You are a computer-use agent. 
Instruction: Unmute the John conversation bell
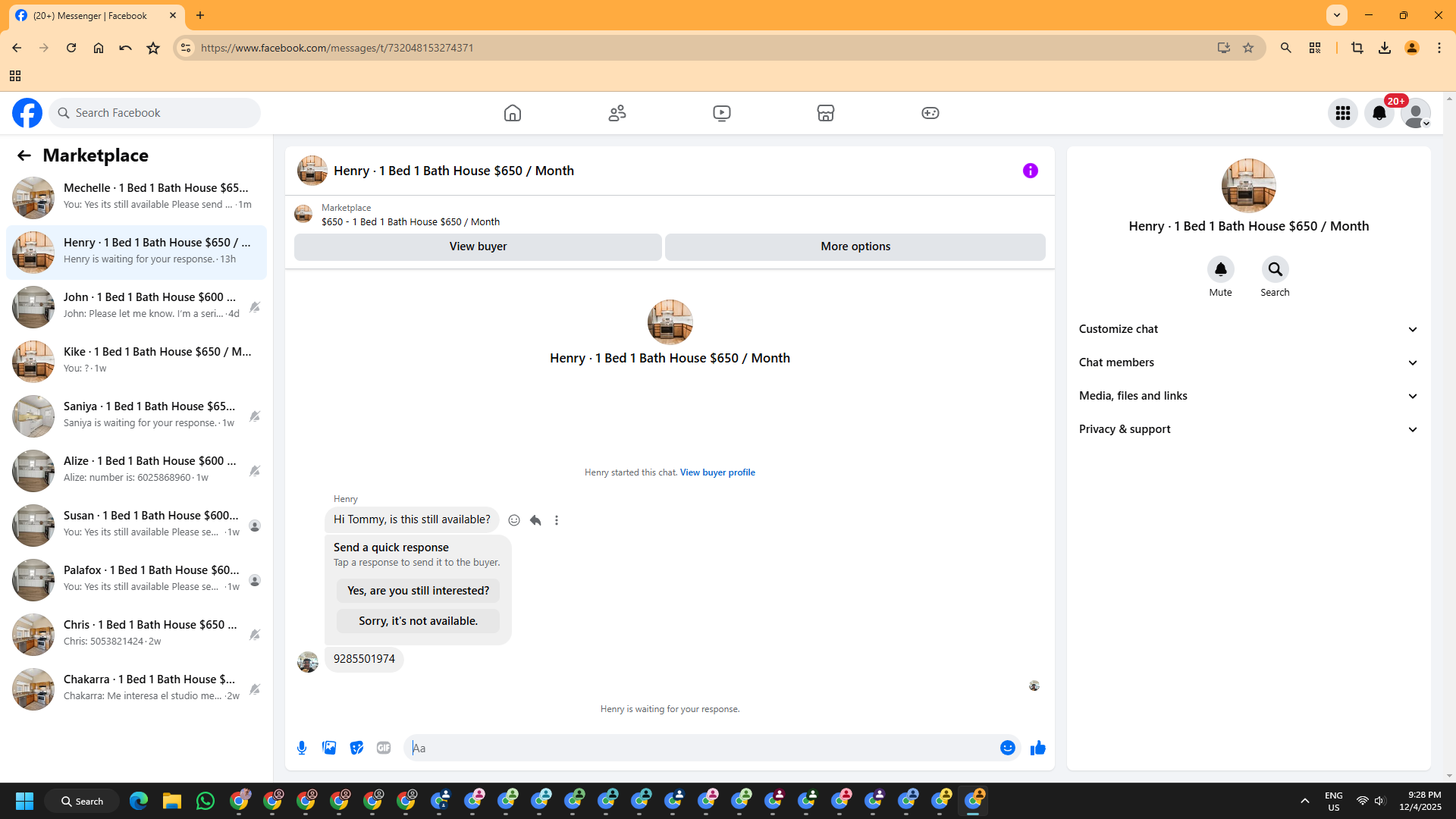pyautogui.click(x=255, y=306)
